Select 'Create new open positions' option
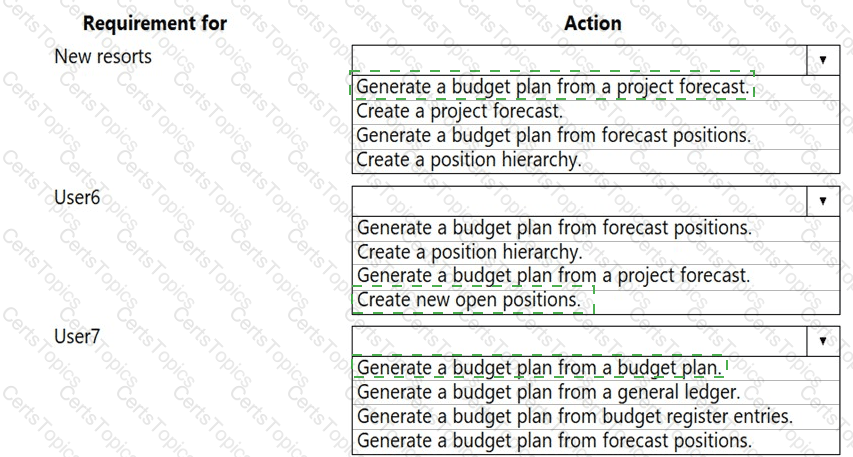The width and height of the screenshot is (853, 457). coord(468,298)
